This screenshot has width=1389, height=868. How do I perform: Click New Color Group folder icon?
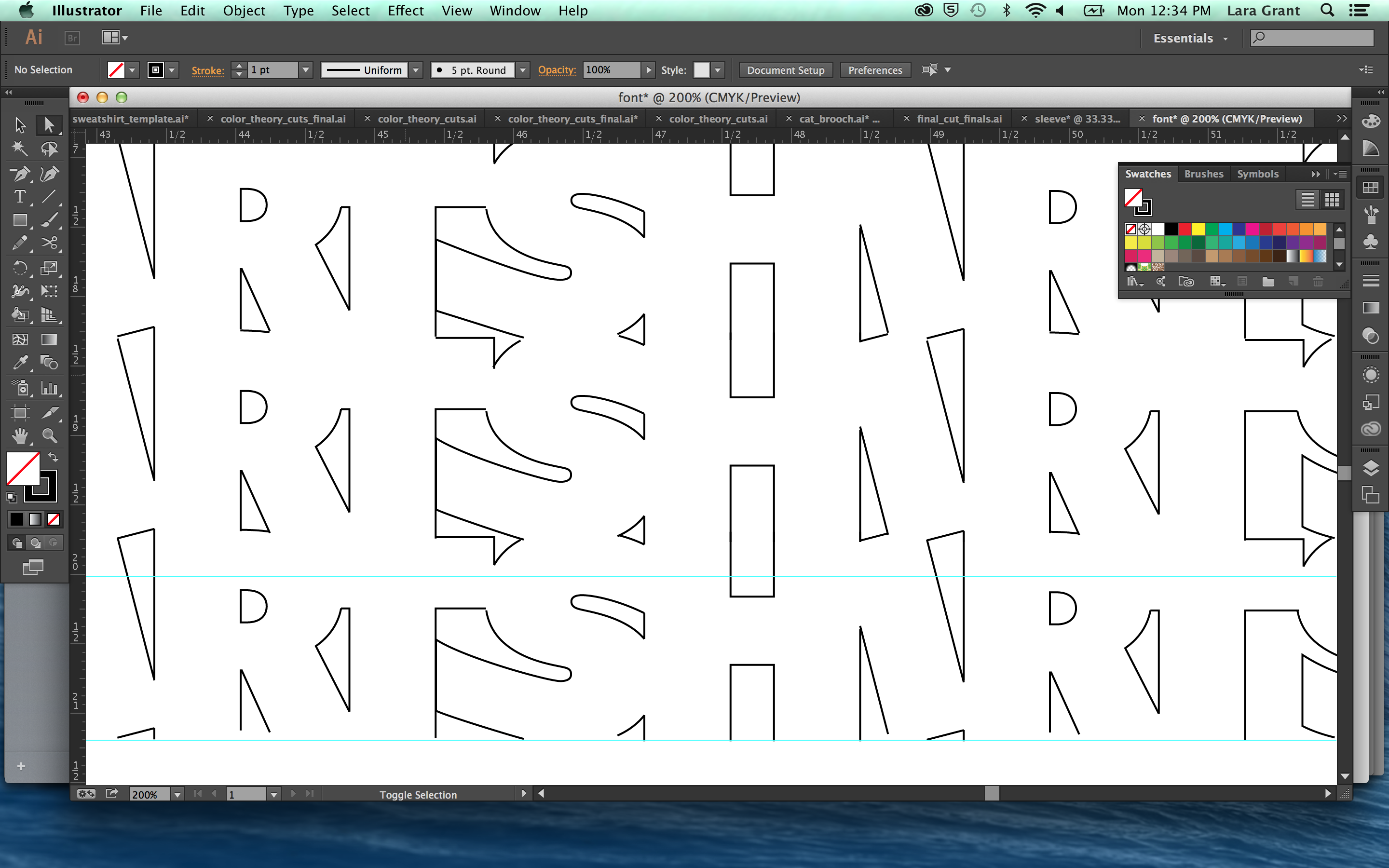point(1268,281)
